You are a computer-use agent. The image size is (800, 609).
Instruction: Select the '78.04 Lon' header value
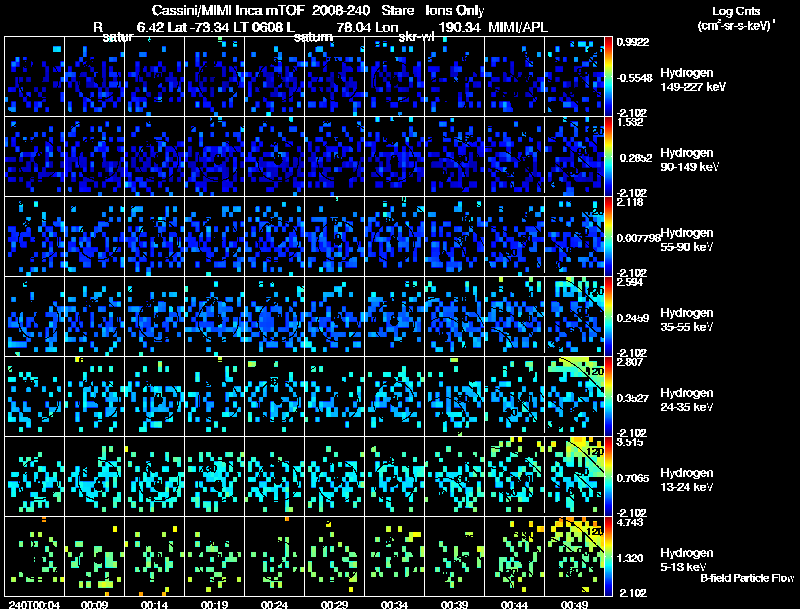coord(367,27)
